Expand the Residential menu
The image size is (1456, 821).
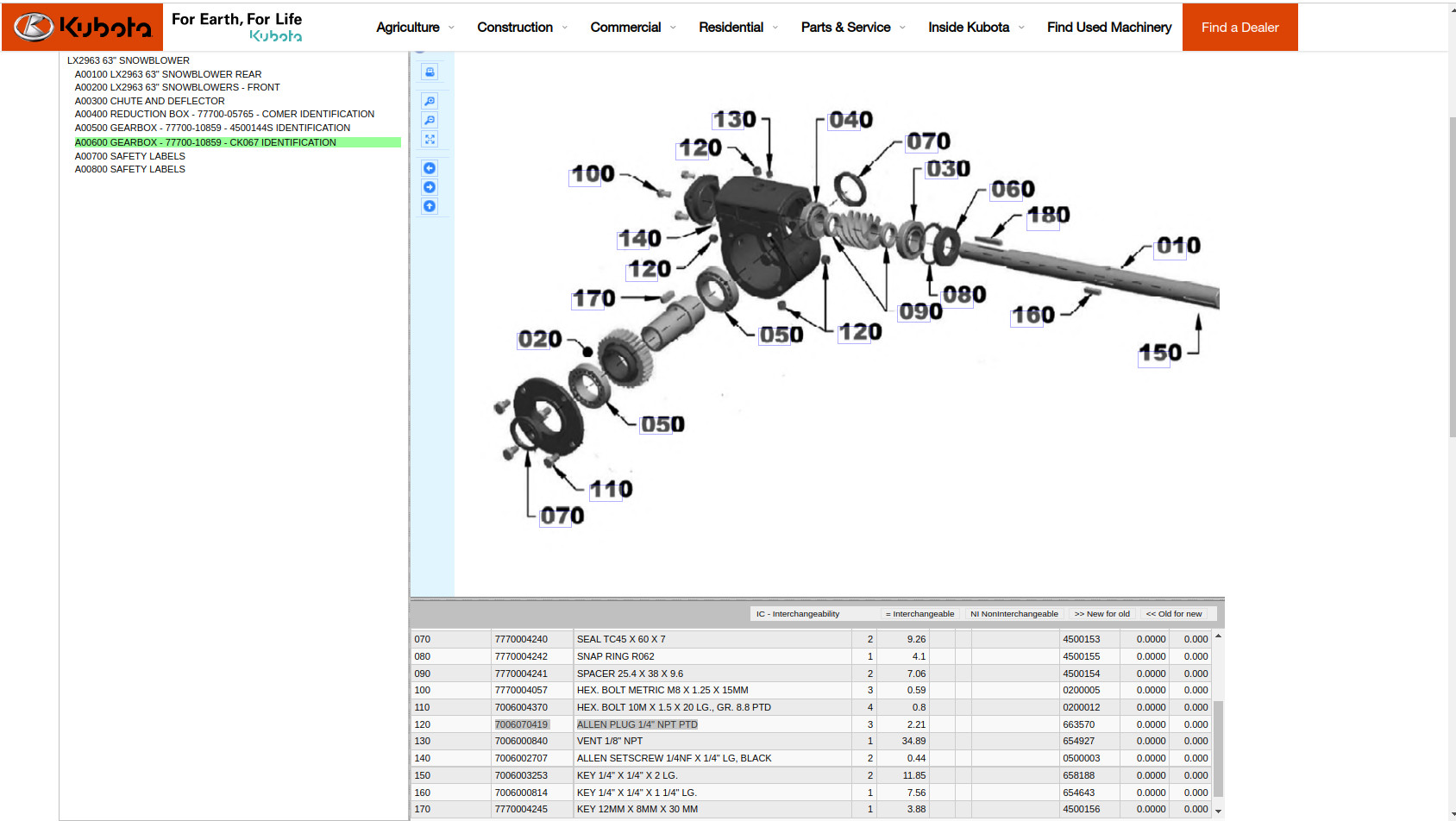pos(738,28)
